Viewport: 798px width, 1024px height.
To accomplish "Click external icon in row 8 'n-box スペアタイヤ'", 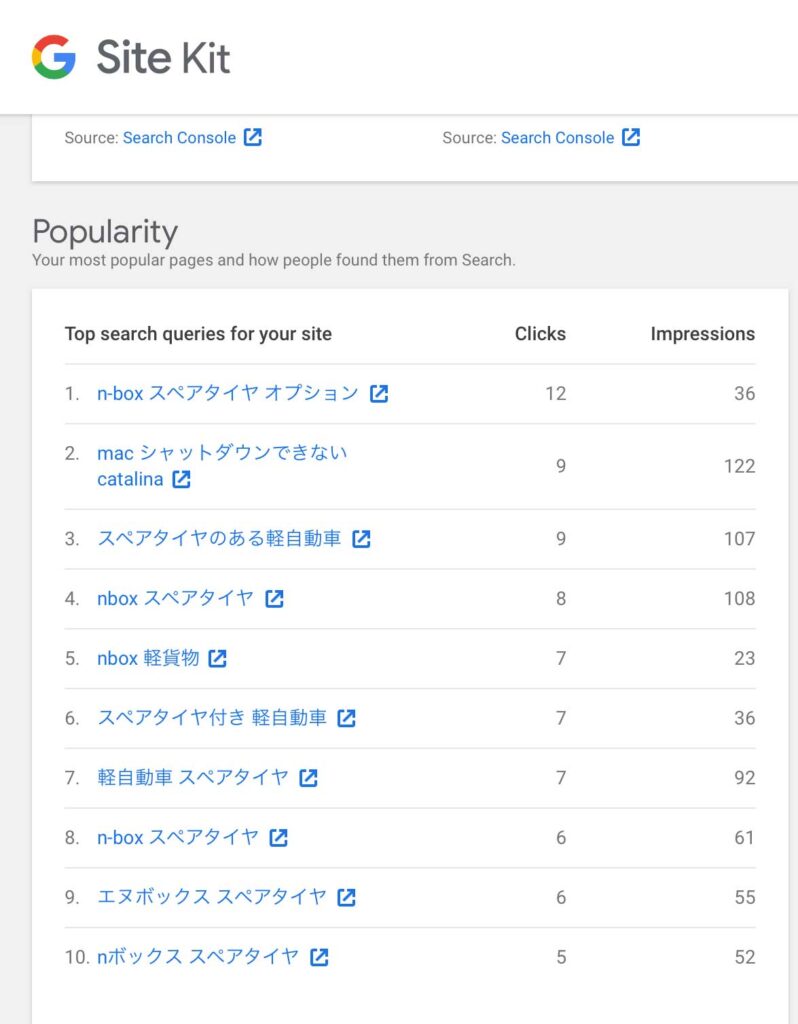I will click(x=279, y=837).
